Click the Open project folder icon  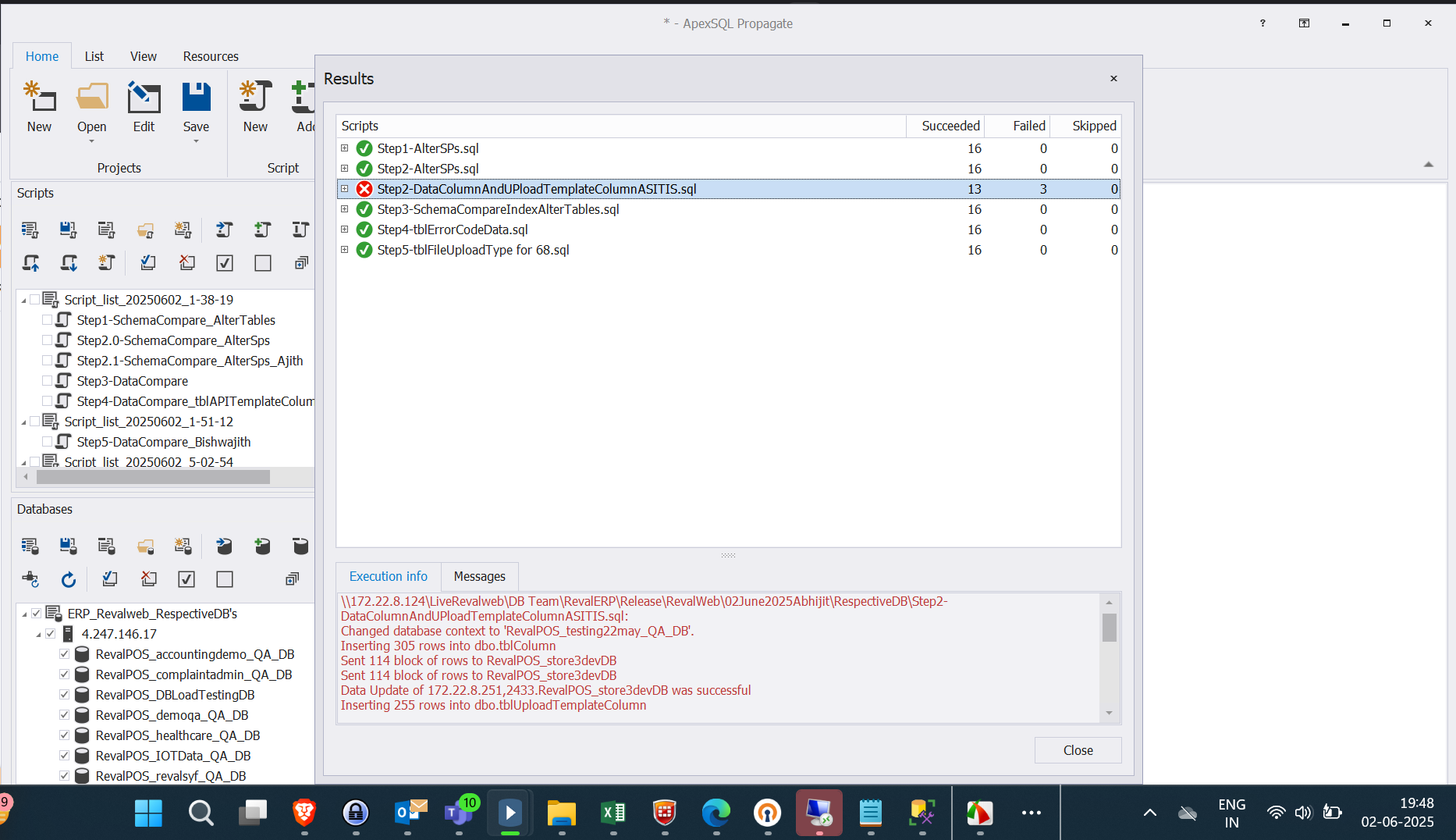91,98
